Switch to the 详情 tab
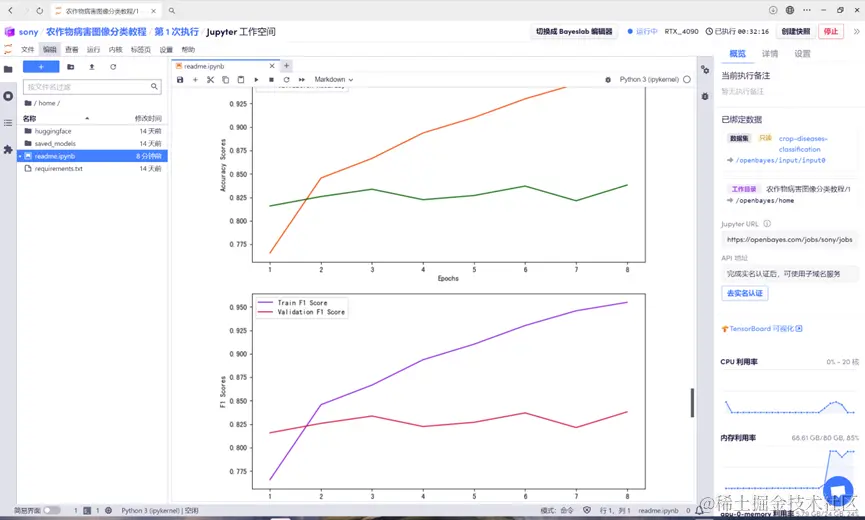 coord(770,53)
